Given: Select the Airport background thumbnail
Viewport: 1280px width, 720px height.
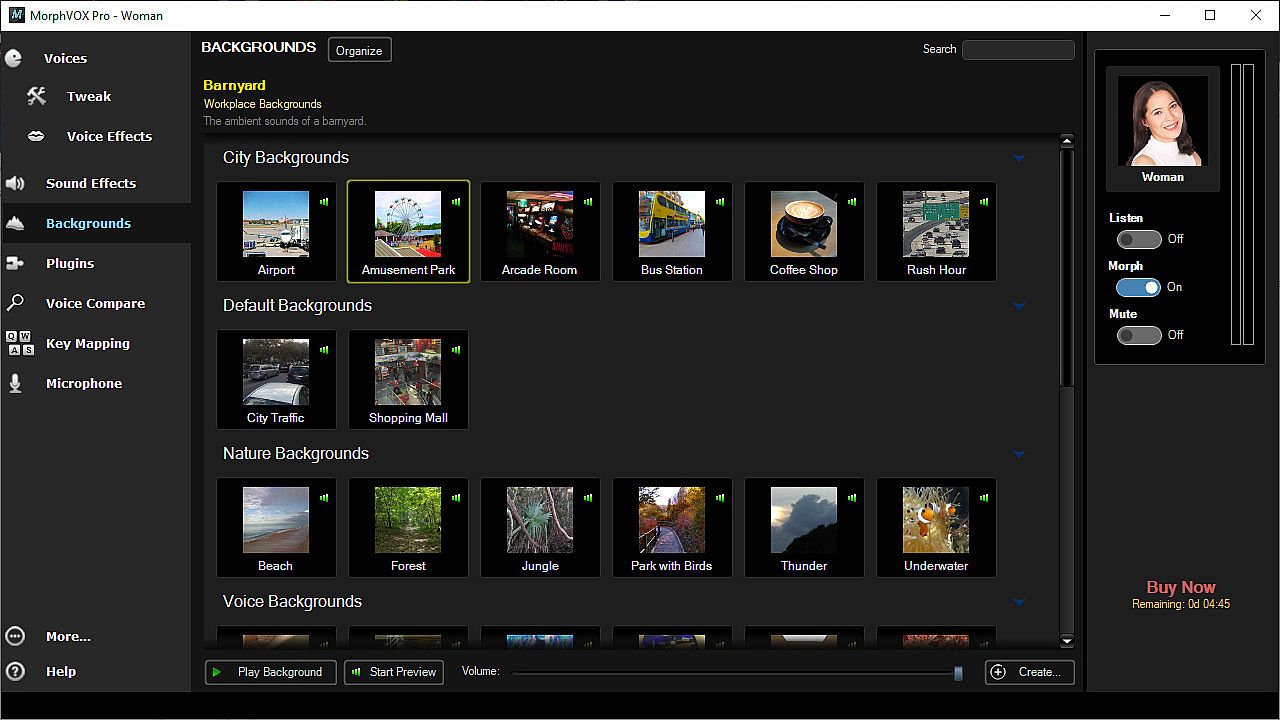Looking at the screenshot, I should pos(276,231).
